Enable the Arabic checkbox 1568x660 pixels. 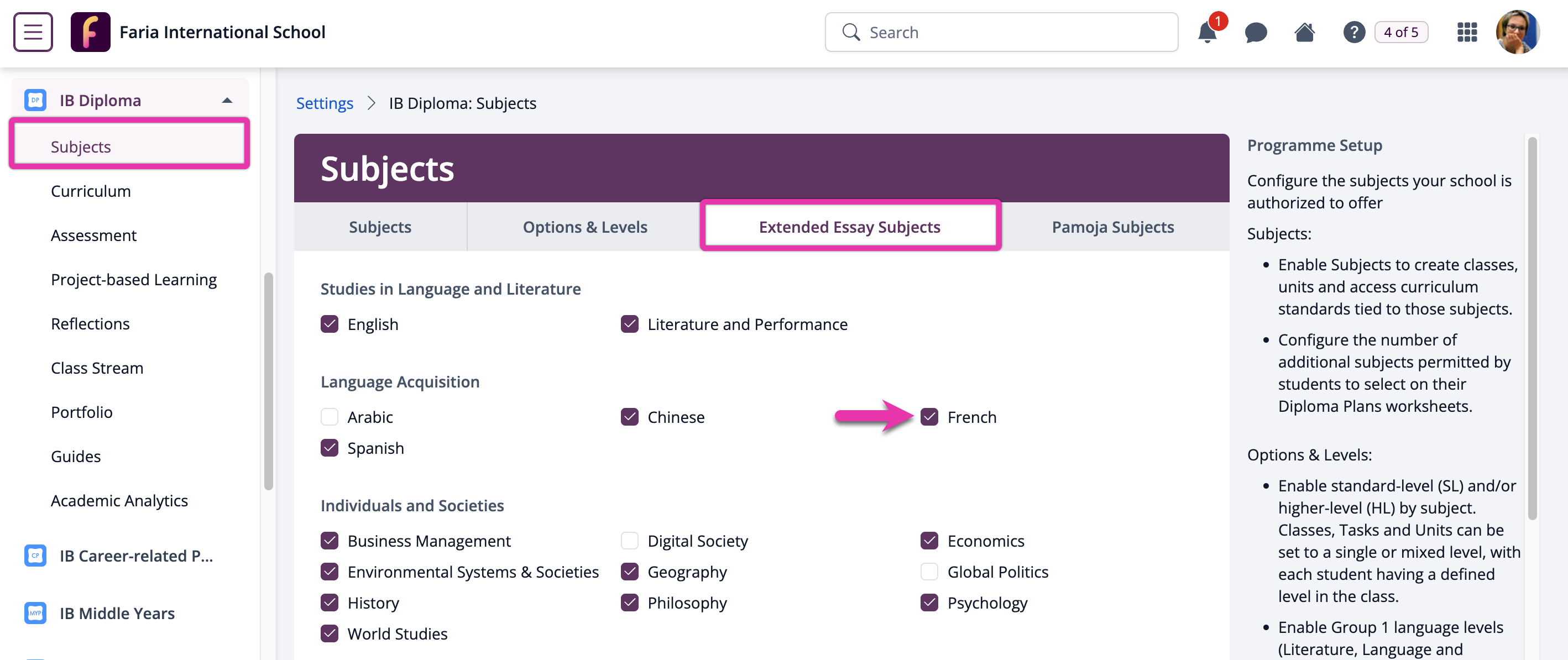[330, 417]
